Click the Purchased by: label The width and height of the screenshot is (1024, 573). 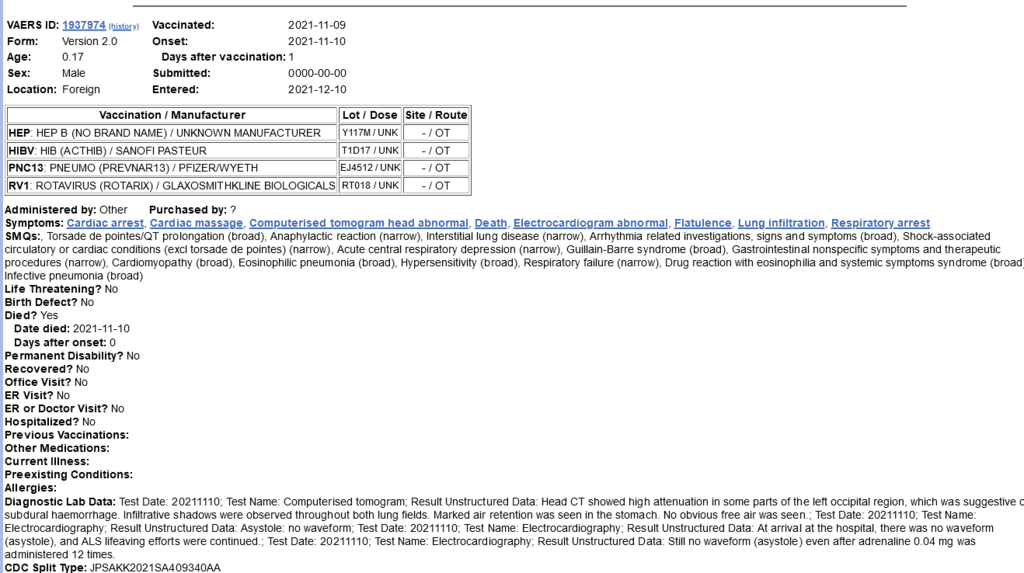pyautogui.click(x=188, y=210)
